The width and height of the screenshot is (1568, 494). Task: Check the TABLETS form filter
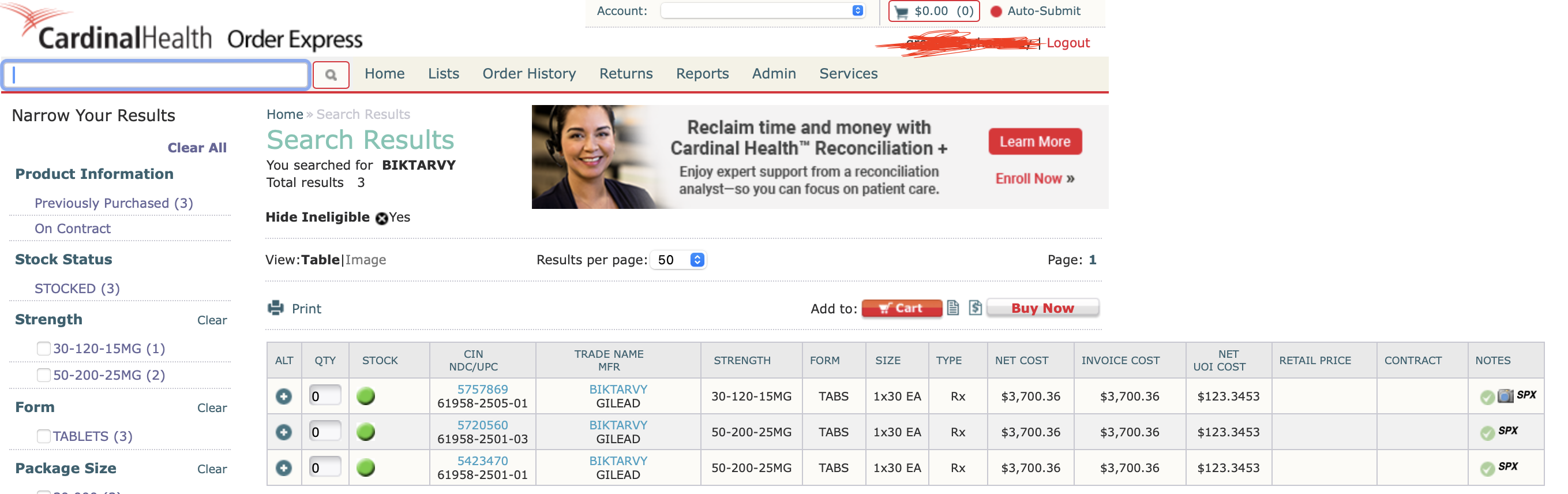43,436
